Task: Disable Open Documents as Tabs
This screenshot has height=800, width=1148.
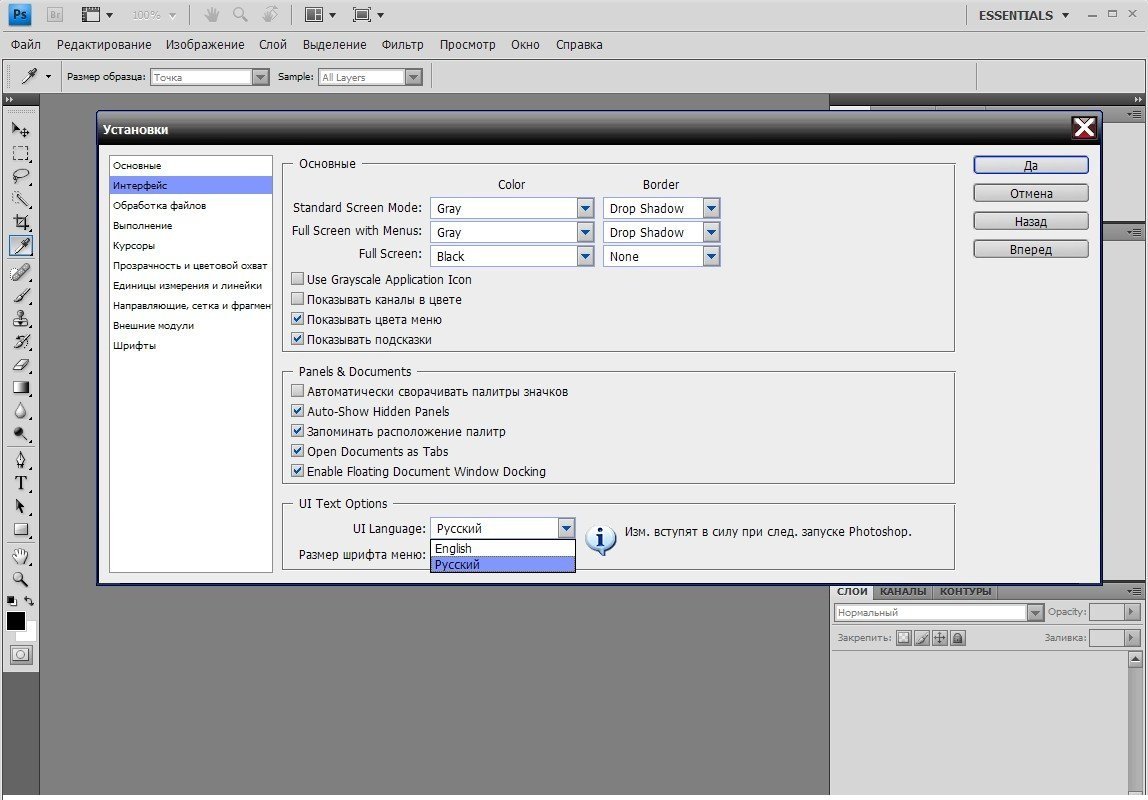Action: (297, 452)
